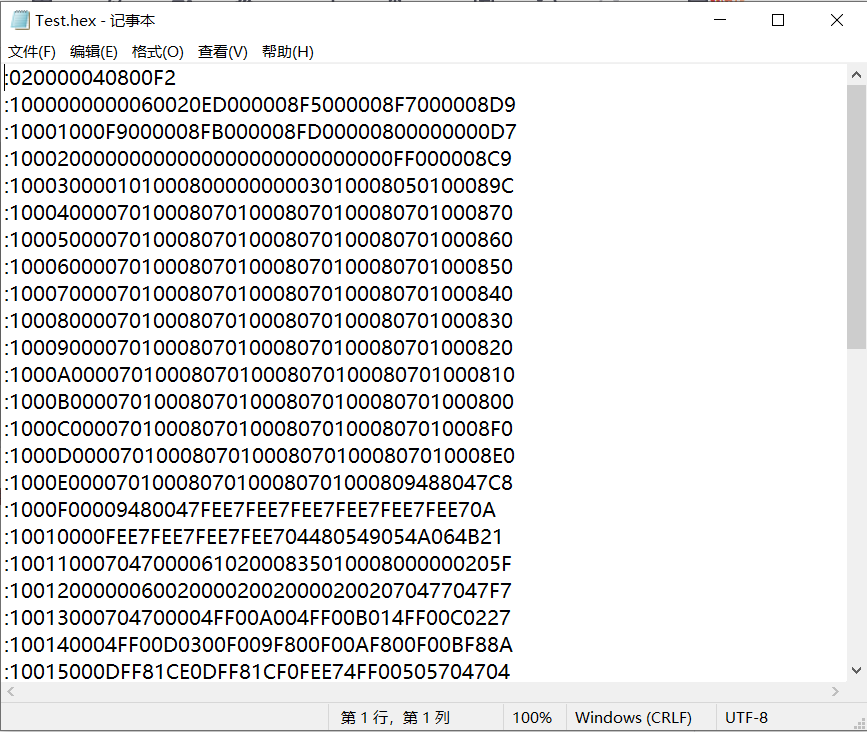Click line ending with FF000008C9
The height and width of the screenshot is (732, 867).
tap(258, 159)
